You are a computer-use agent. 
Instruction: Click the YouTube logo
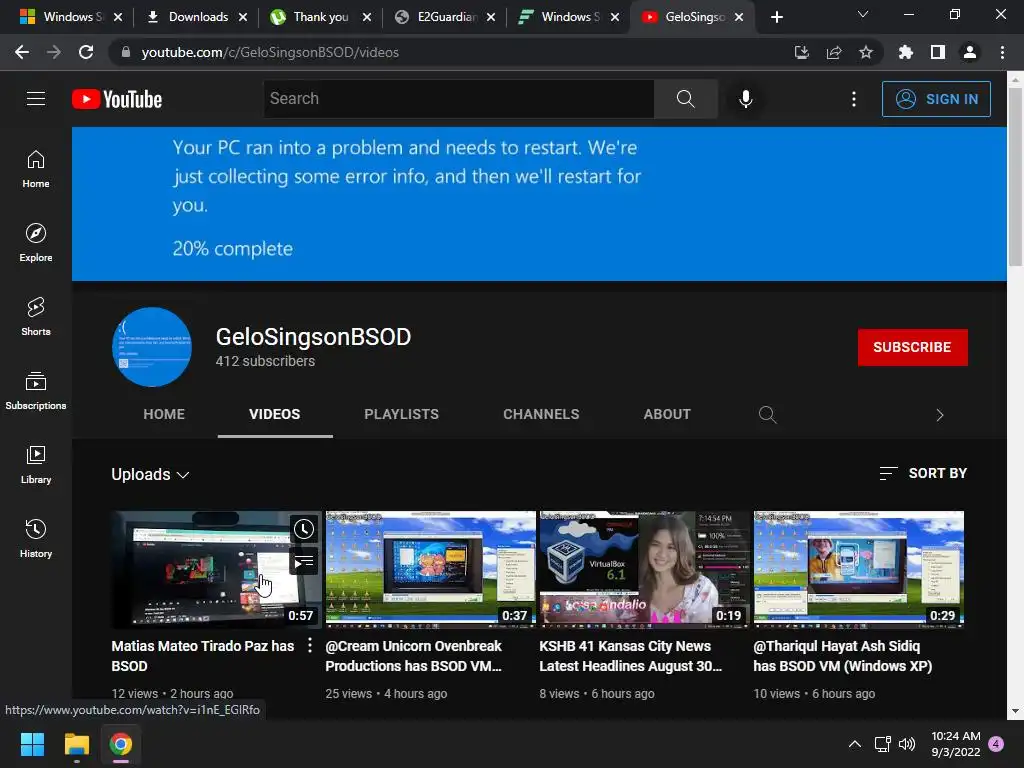click(117, 99)
